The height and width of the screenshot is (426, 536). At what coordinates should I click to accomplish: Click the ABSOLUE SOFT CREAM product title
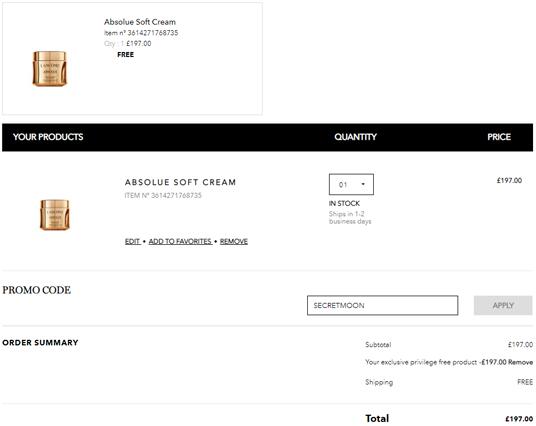[x=180, y=182]
